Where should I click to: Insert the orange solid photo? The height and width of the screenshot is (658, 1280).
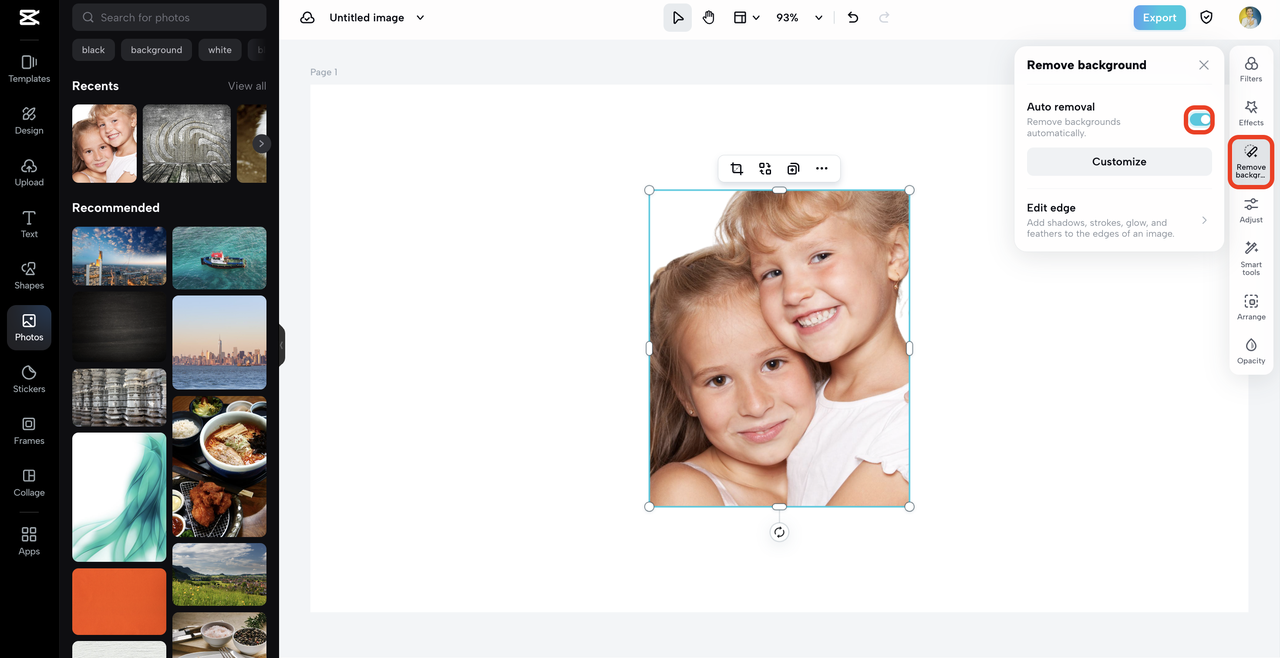pyautogui.click(x=119, y=602)
